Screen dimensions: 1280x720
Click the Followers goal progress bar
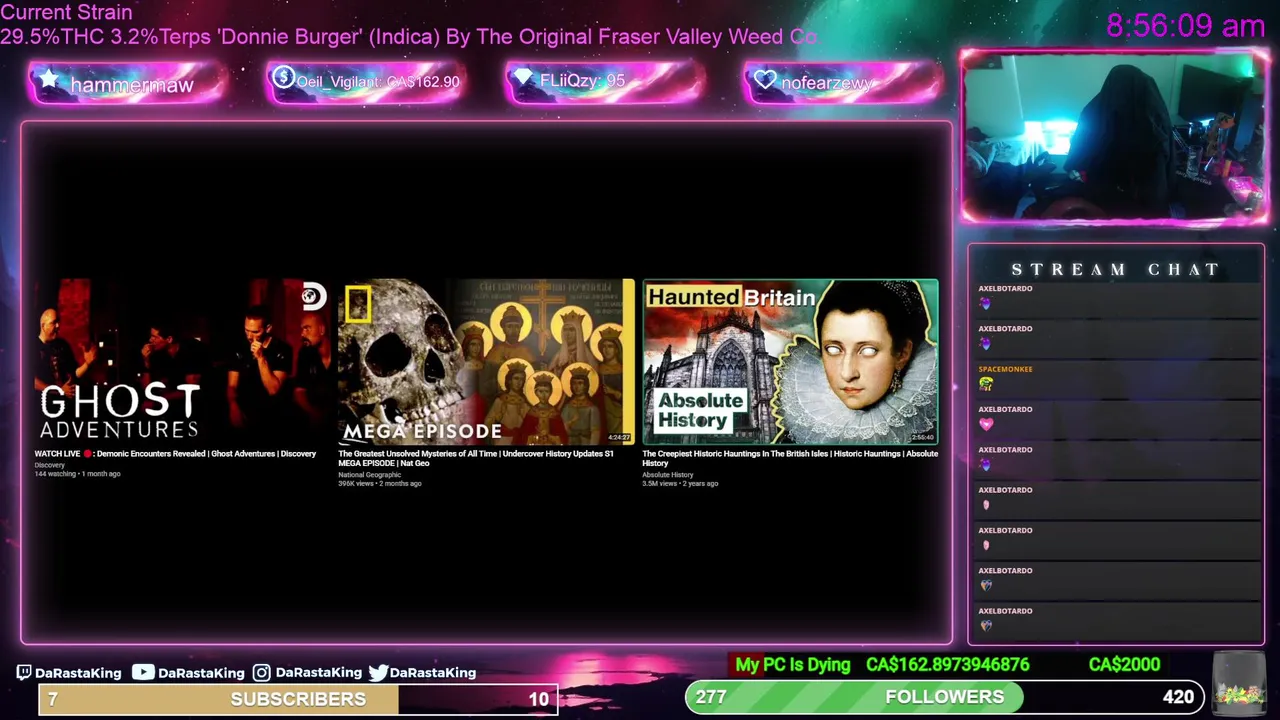946,697
